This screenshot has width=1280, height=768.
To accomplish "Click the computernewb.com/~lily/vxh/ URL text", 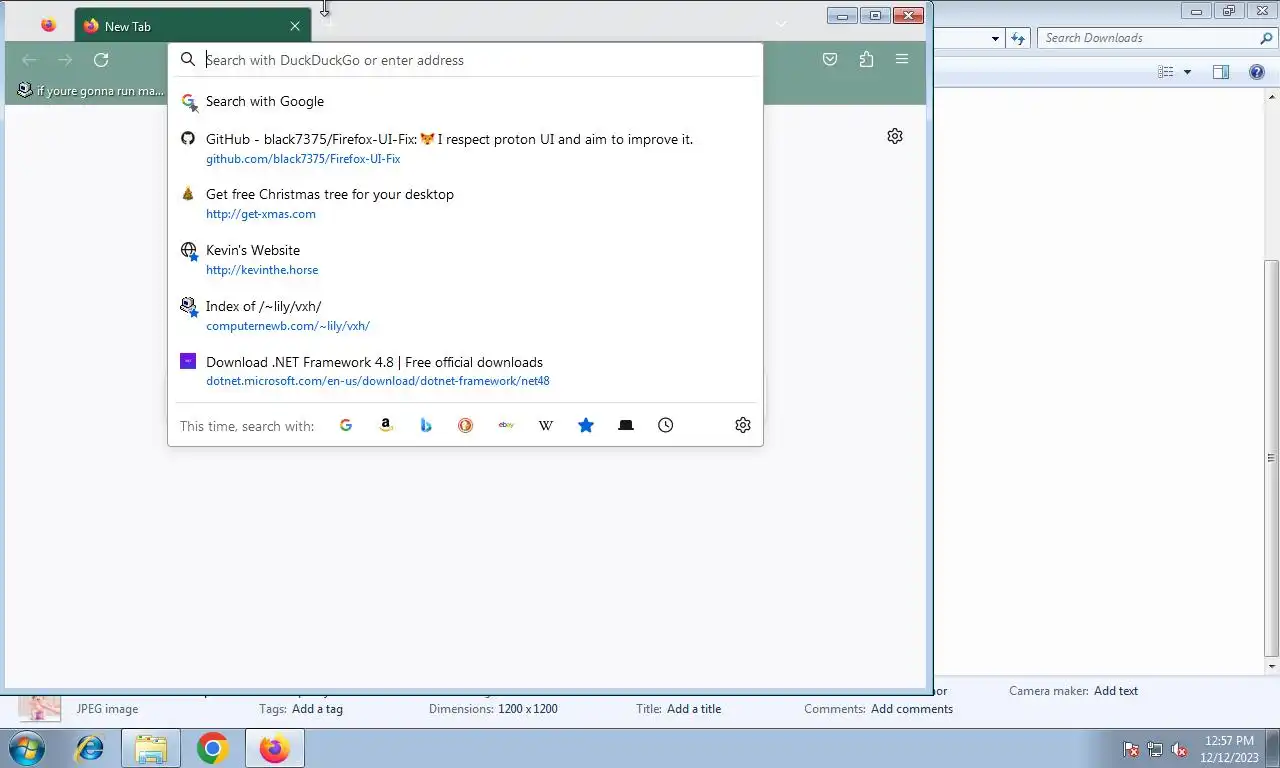I will pyautogui.click(x=288, y=326).
